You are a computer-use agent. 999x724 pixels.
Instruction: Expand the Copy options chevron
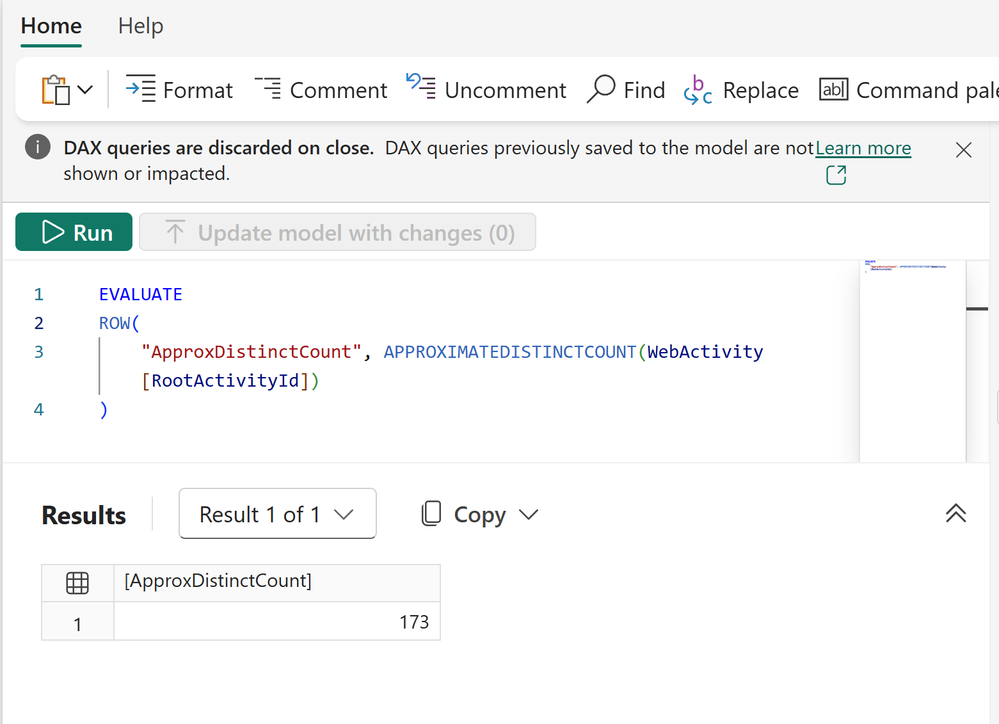pyautogui.click(x=529, y=514)
